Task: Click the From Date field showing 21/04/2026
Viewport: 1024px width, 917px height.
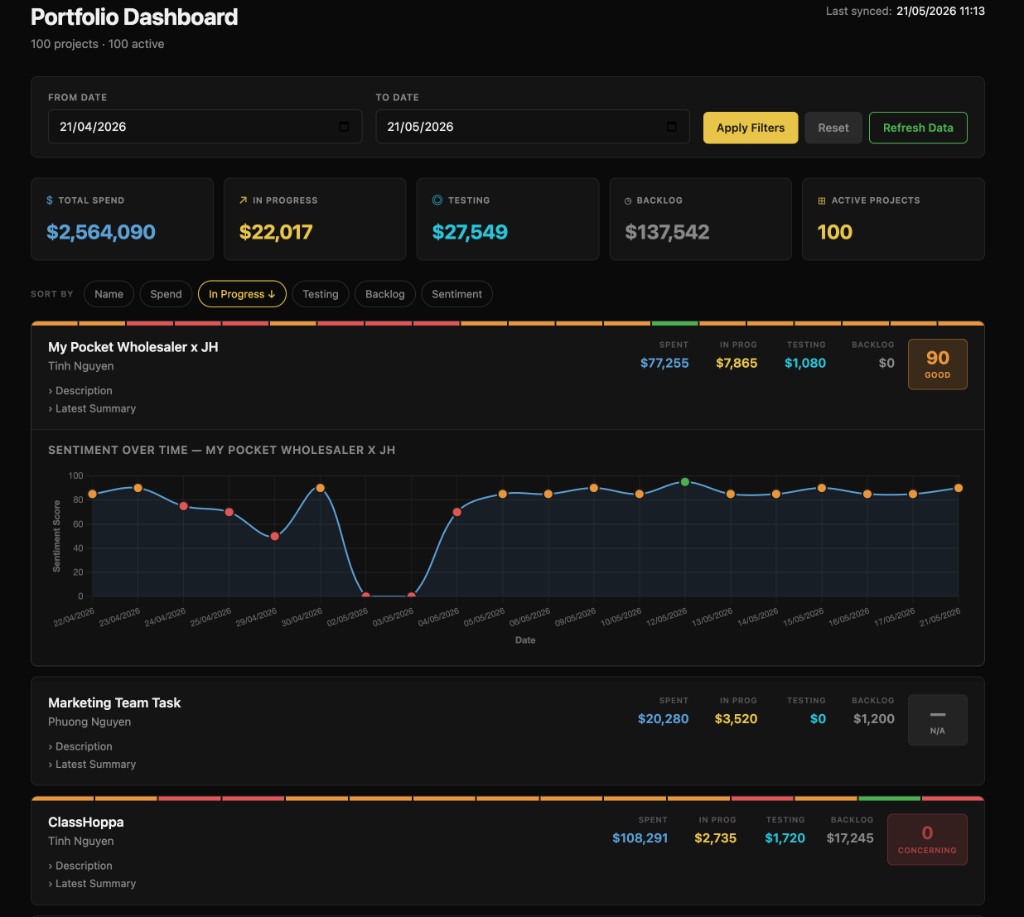Action: (205, 127)
